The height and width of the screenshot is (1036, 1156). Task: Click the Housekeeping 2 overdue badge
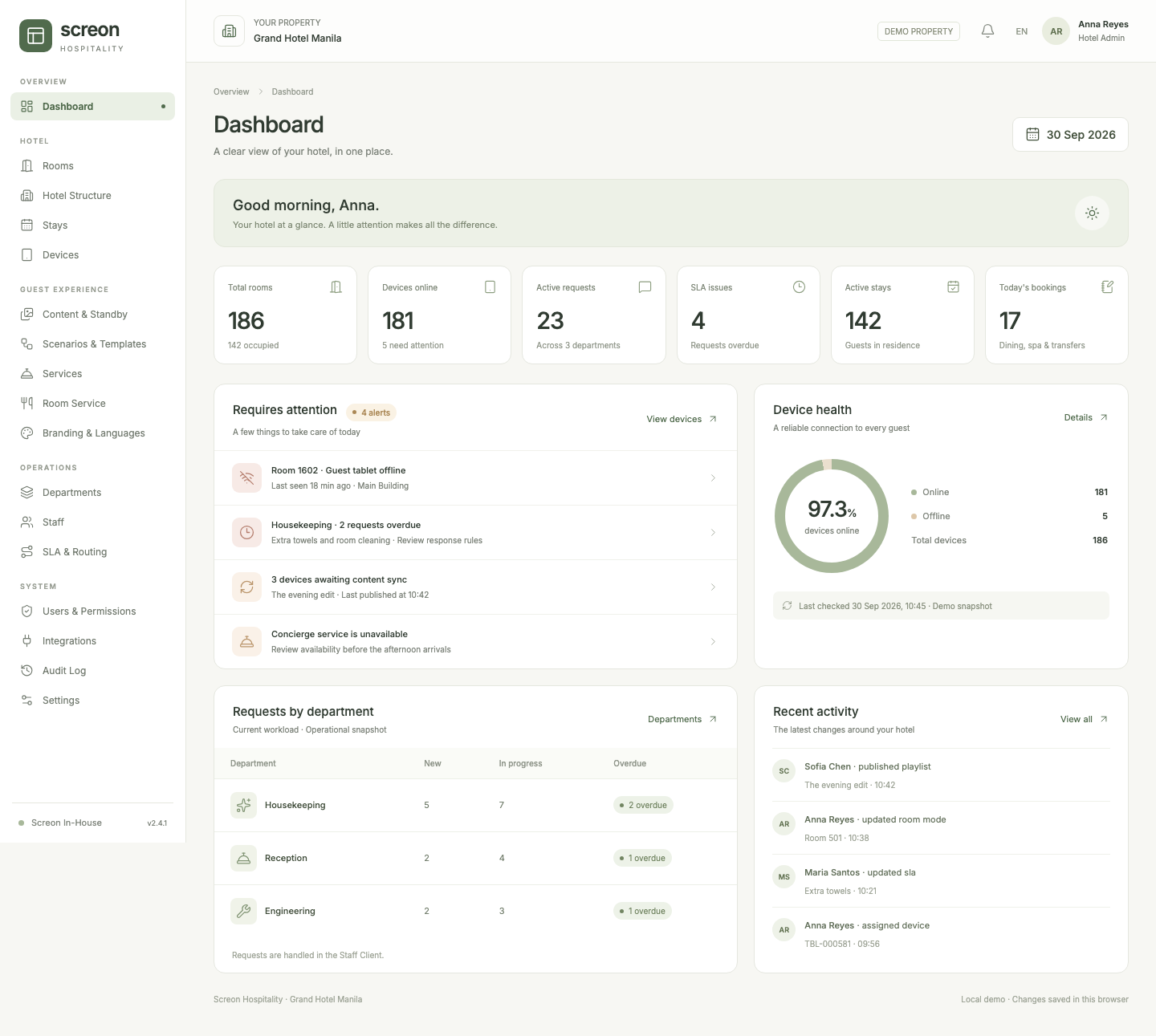(x=643, y=805)
